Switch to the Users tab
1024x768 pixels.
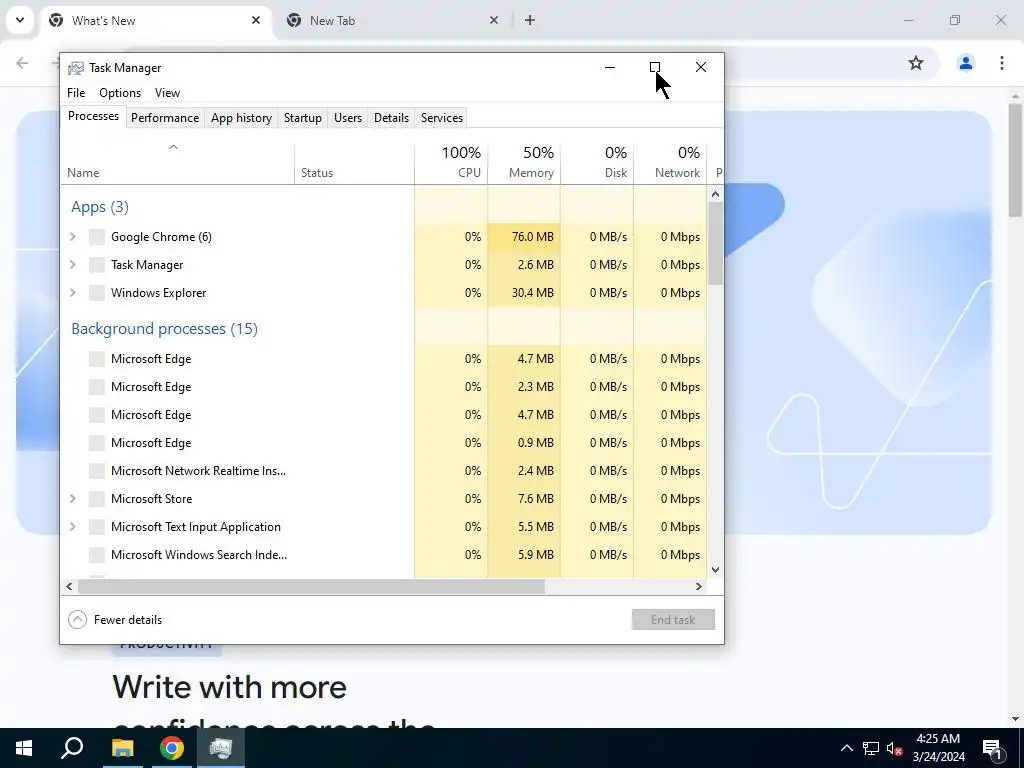click(x=347, y=118)
